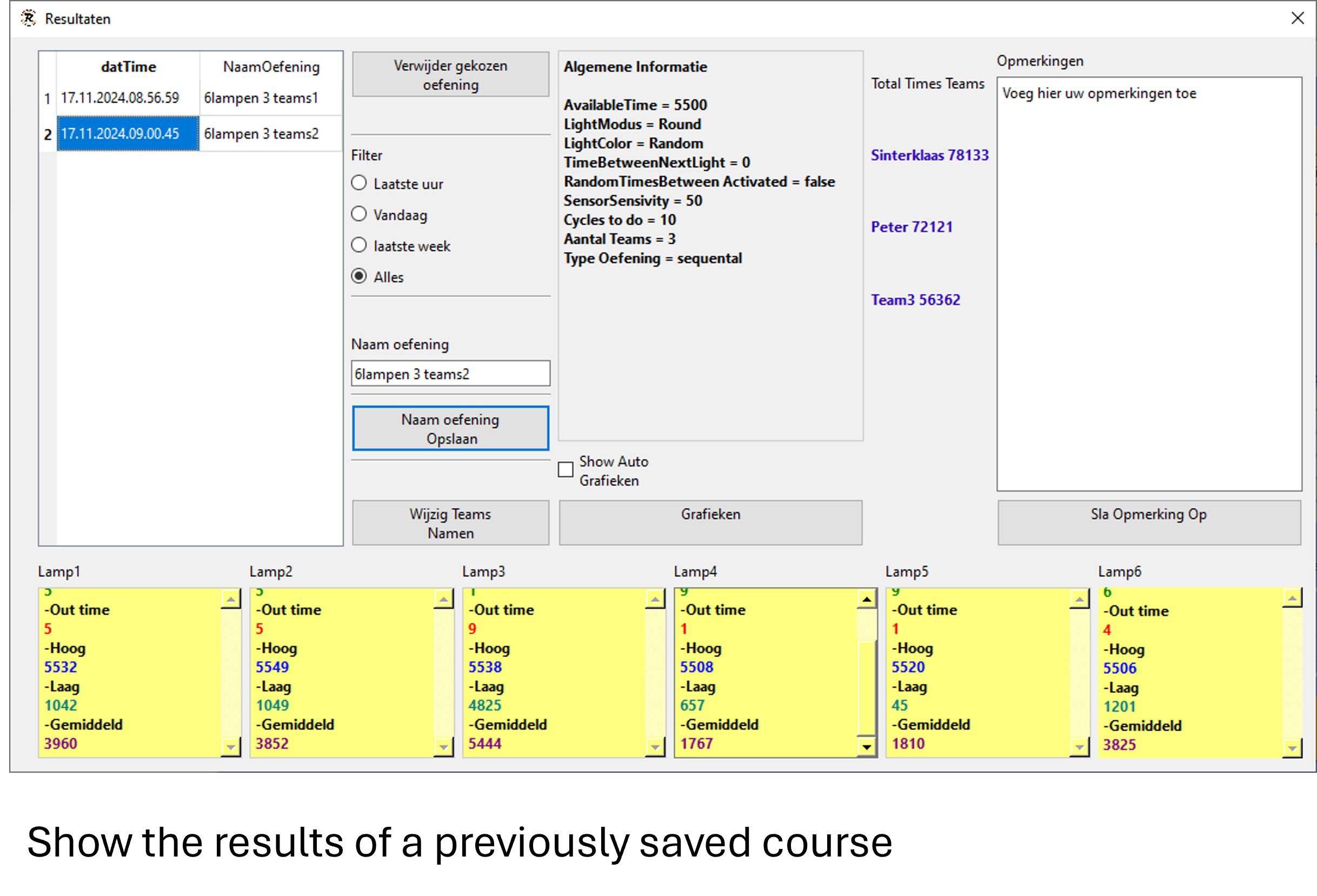Click Lamp3 list scroll-up arrow
The image size is (1317, 896).
pyautogui.click(x=655, y=599)
